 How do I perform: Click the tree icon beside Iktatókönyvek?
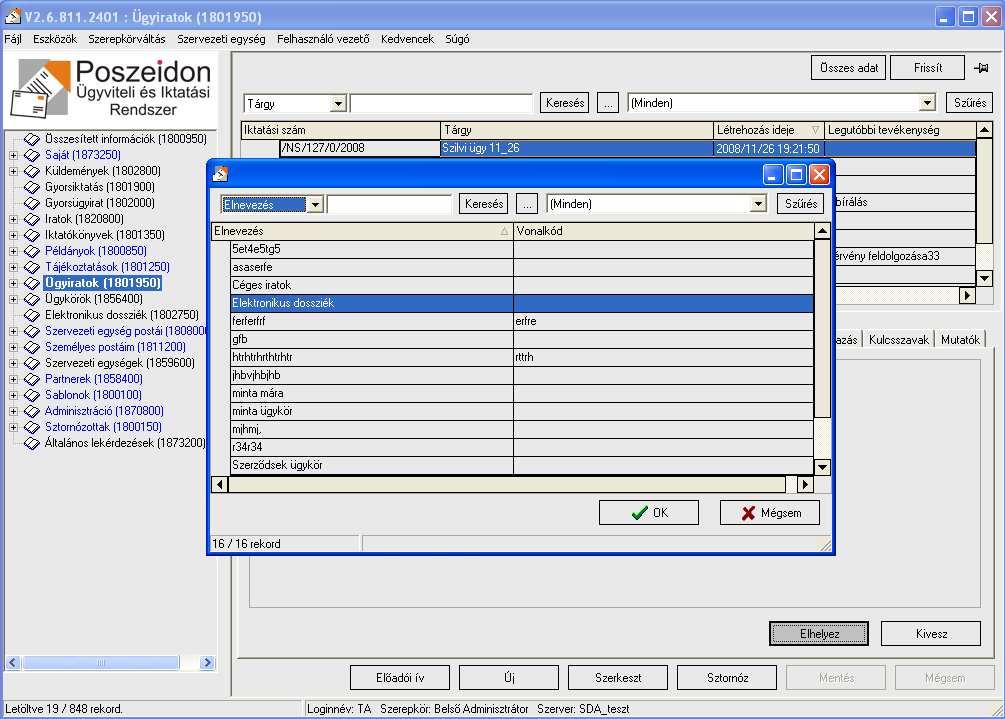point(32,235)
